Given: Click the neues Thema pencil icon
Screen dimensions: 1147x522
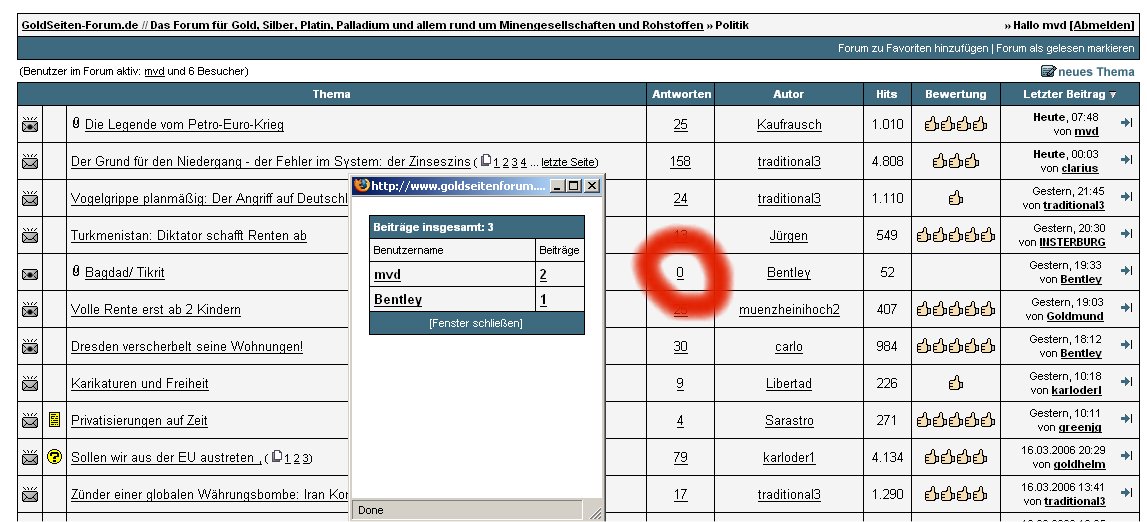Looking at the screenshot, I should click(x=1048, y=71).
